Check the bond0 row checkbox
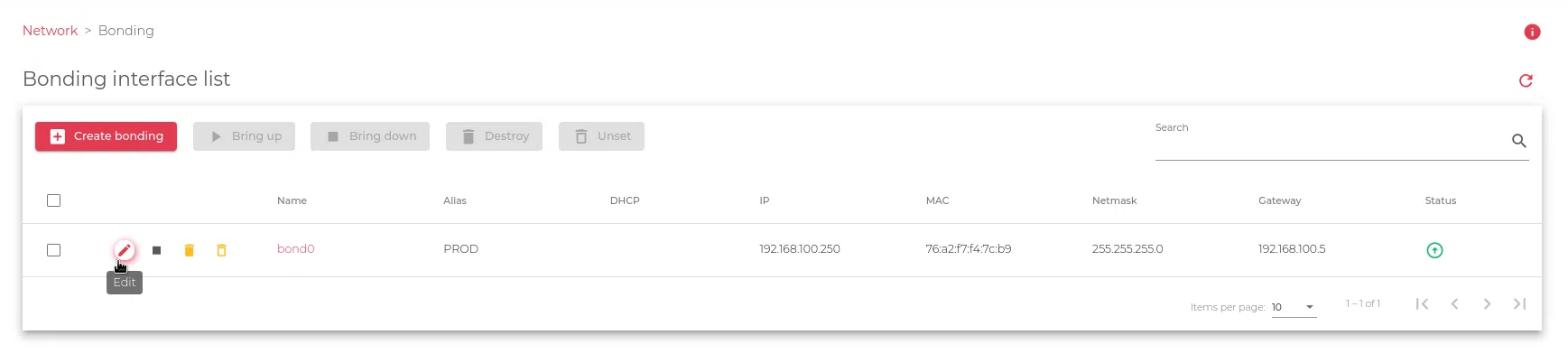 pyautogui.click(x=54, y=250)
